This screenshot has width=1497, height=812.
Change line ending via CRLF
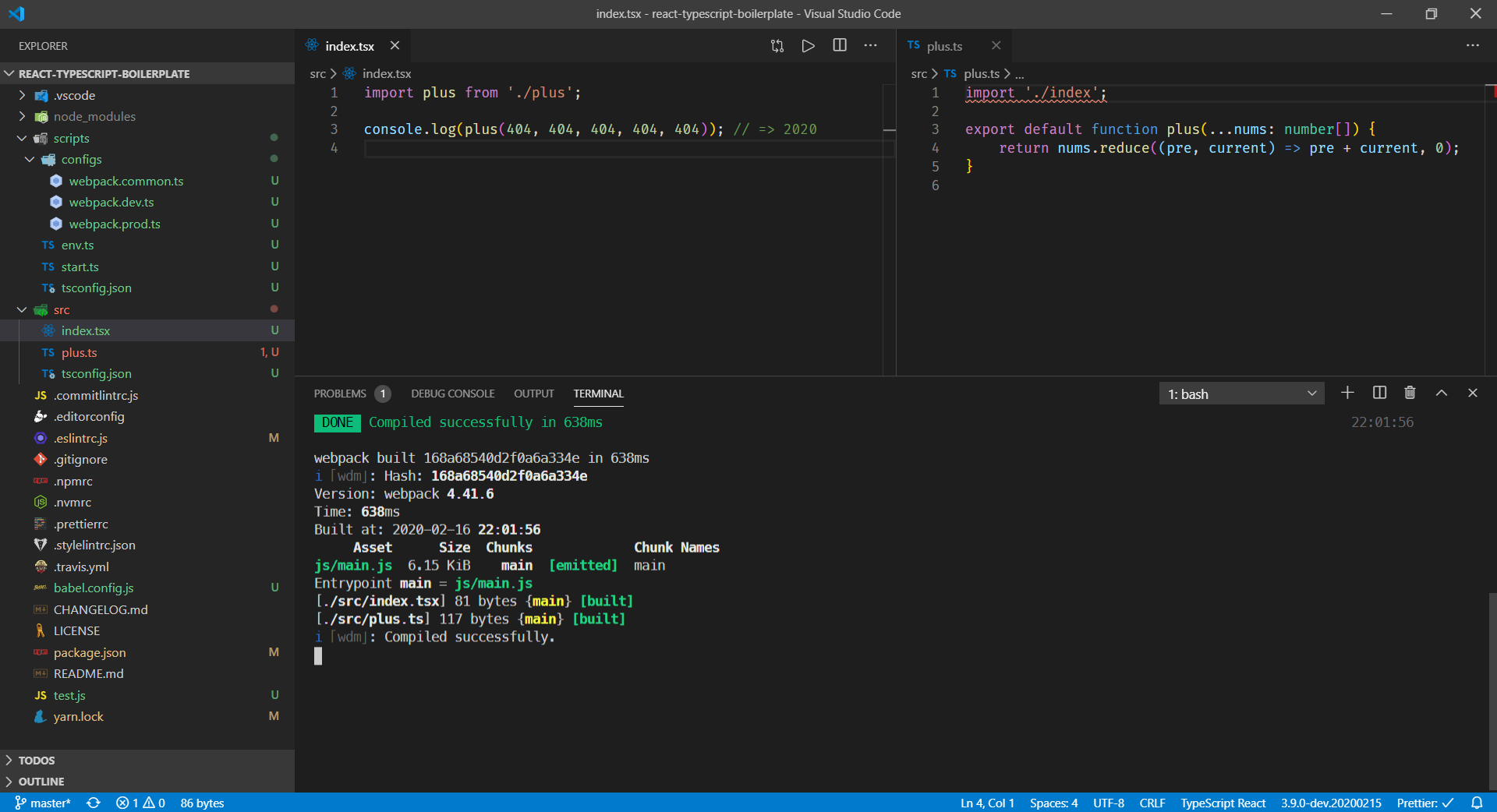[x=1152, y=803]
